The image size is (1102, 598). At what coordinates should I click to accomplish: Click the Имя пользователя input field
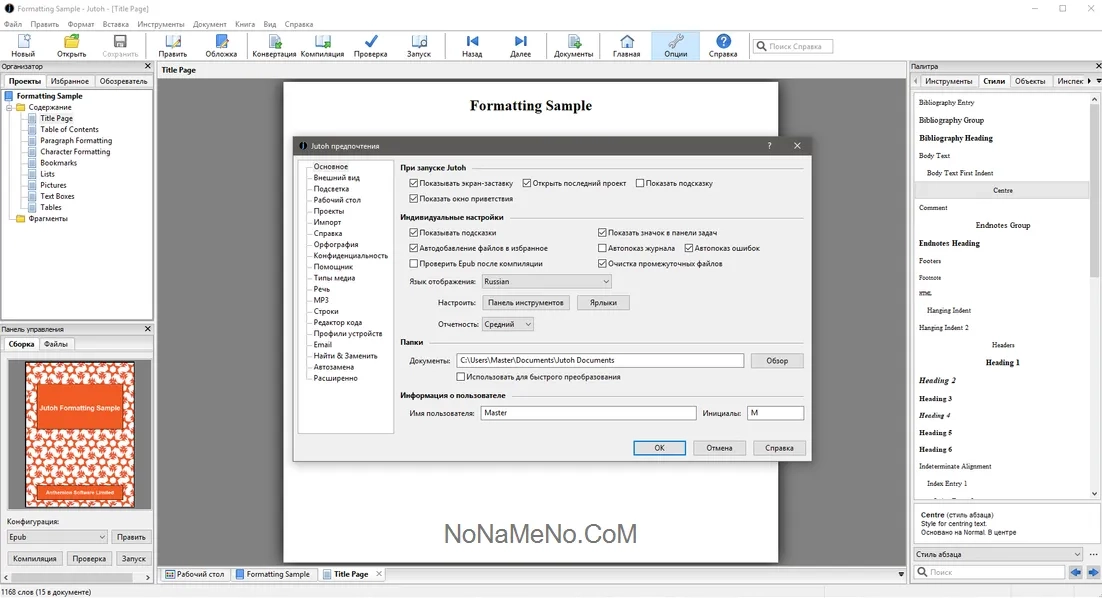588,413
